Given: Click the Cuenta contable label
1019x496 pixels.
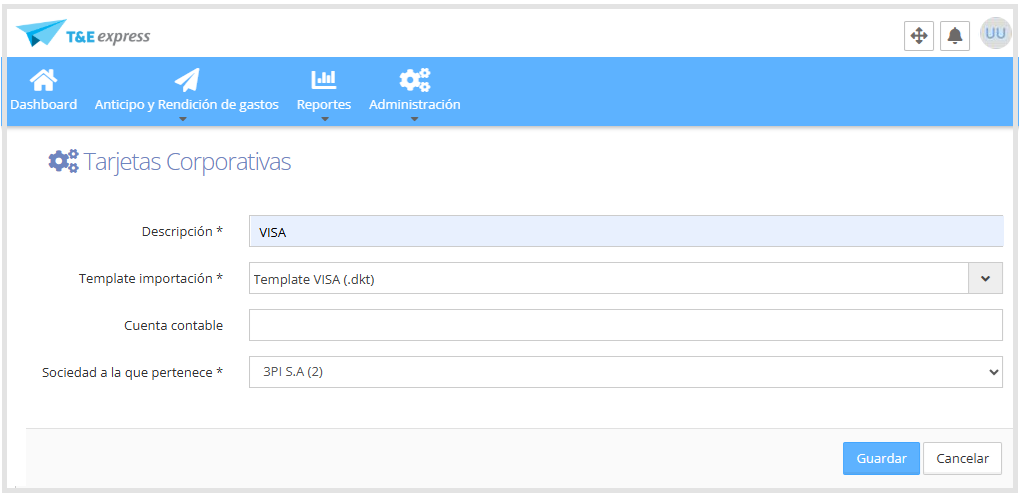Looking at the screenshot, I should tap(174, 325).
